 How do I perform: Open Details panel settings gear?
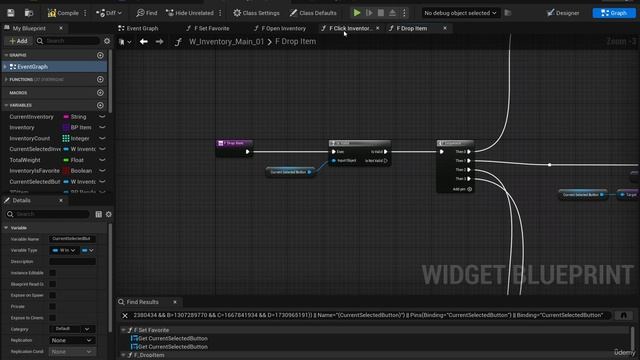pos(109,214)
